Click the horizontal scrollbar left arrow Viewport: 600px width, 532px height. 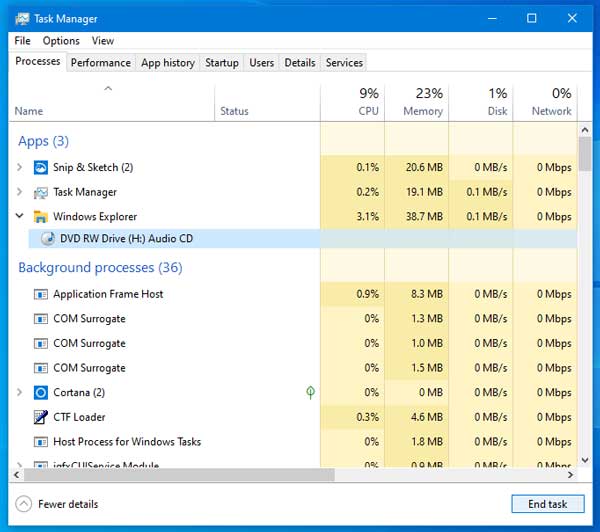coord(16,475)
